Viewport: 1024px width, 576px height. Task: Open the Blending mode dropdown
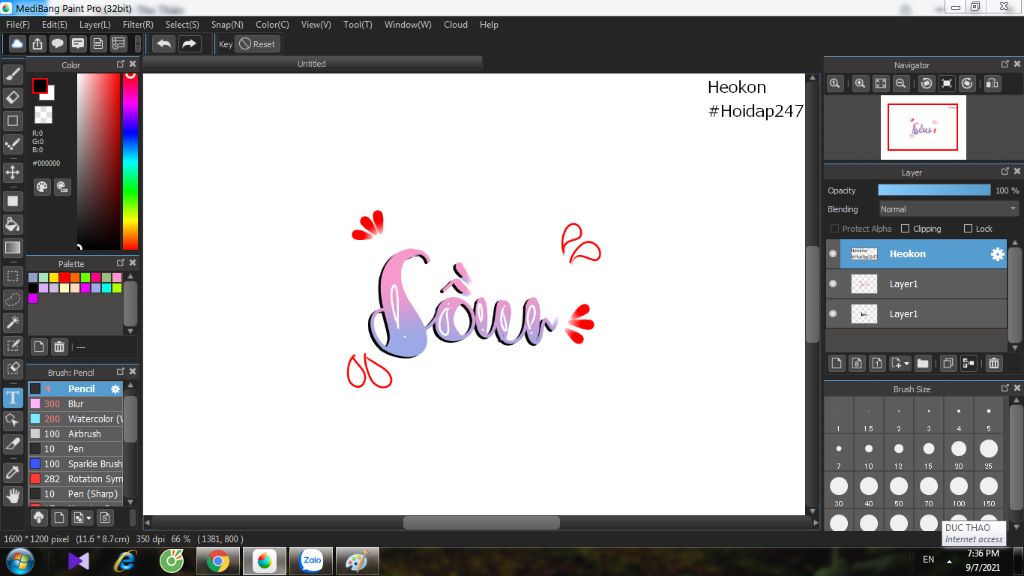coord(948,209)
